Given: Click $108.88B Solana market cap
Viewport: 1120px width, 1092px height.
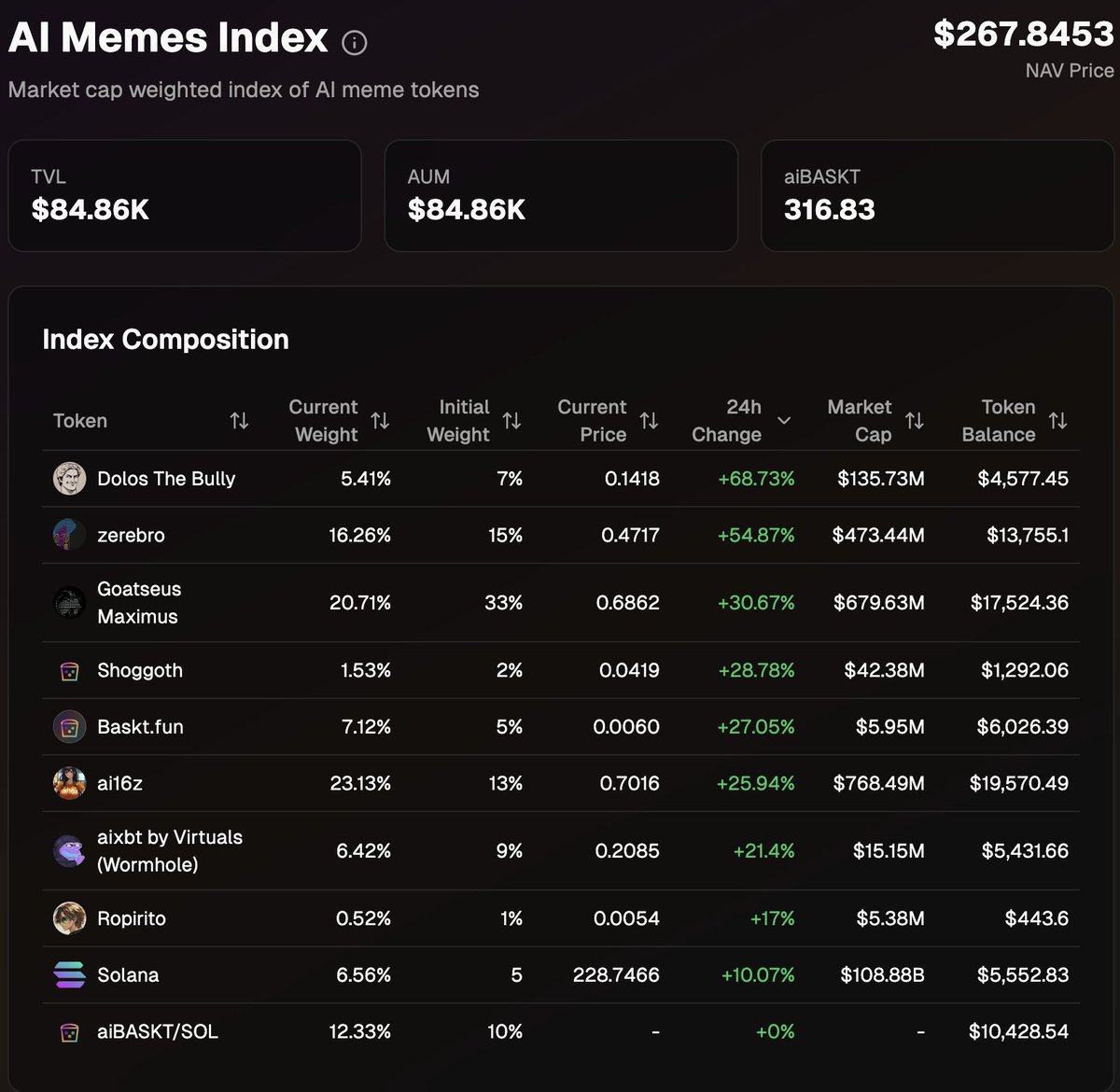Looking at the screenshot, I should click(882, 975).
